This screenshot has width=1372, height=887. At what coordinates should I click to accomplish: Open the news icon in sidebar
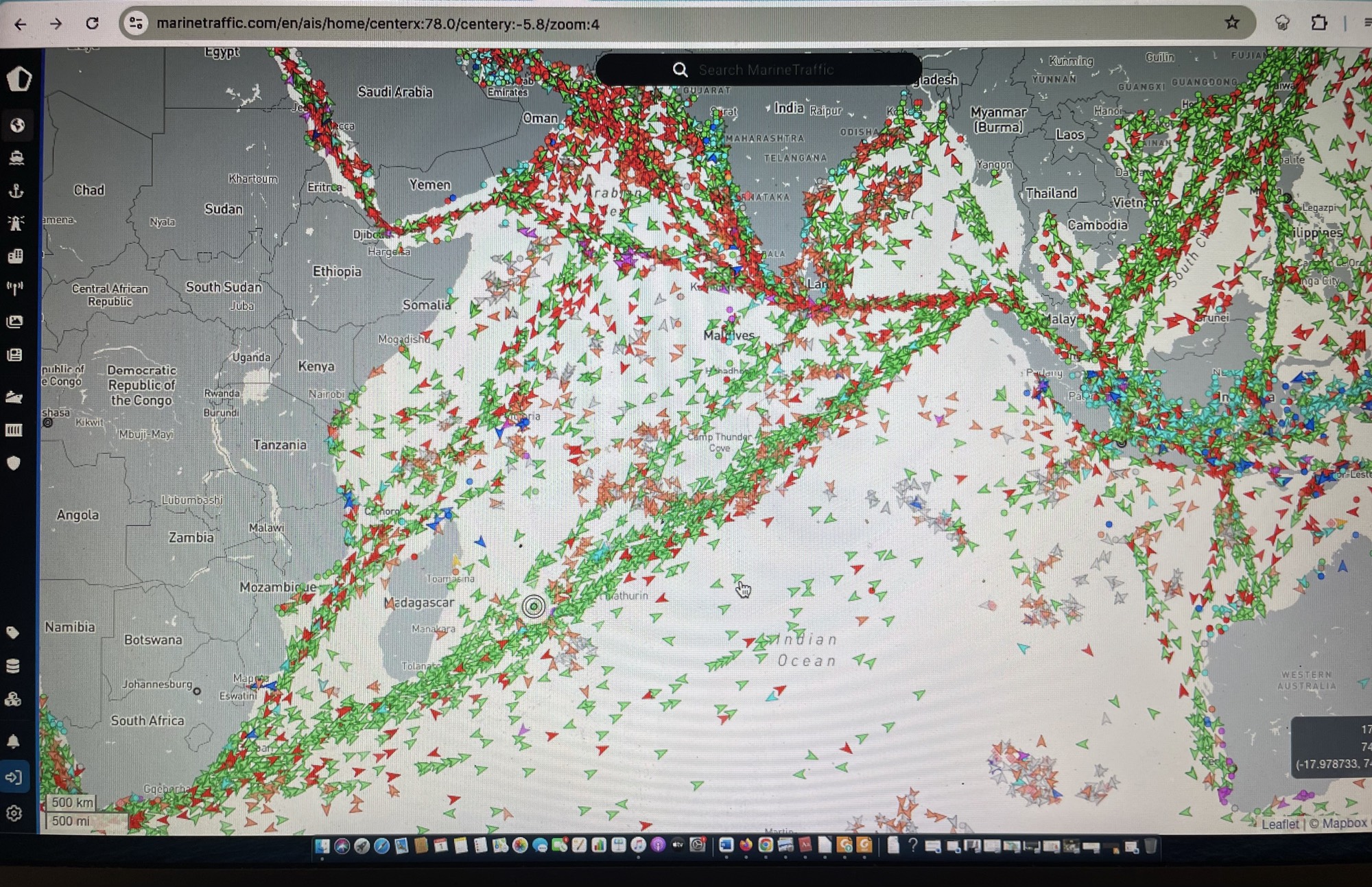14,355
